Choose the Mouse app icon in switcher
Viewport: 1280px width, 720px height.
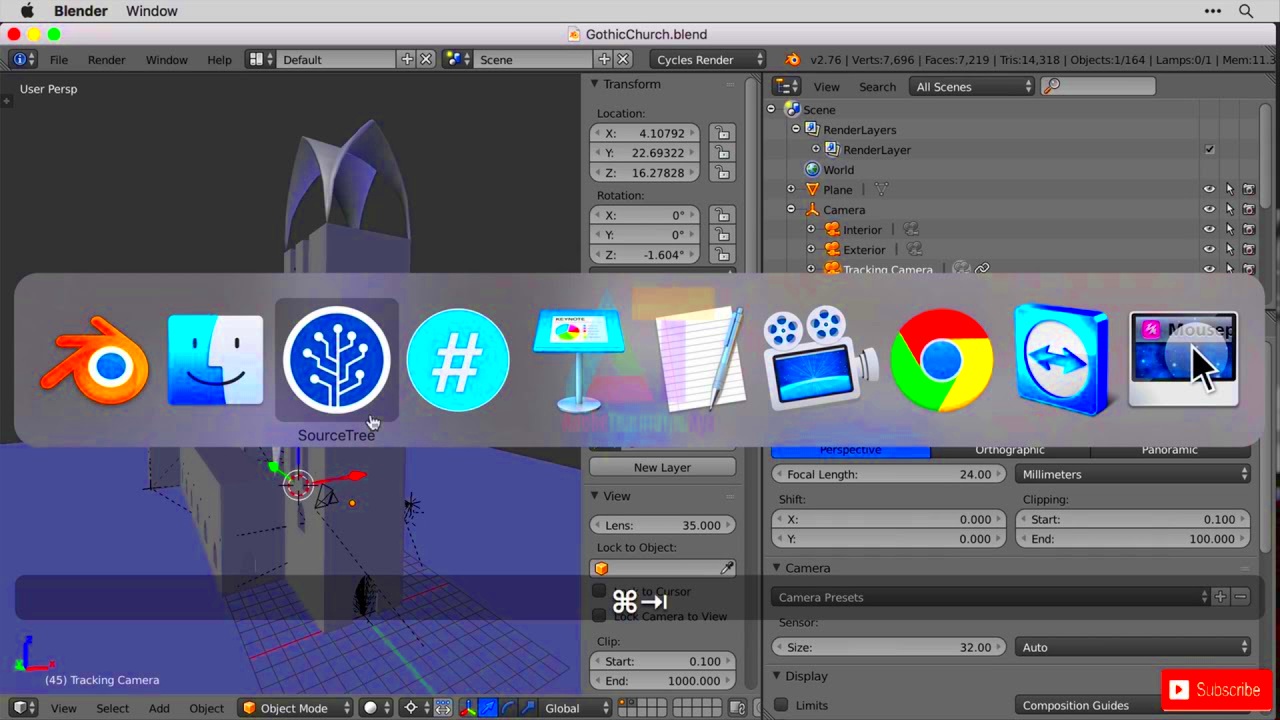[x=1183, y=360]
